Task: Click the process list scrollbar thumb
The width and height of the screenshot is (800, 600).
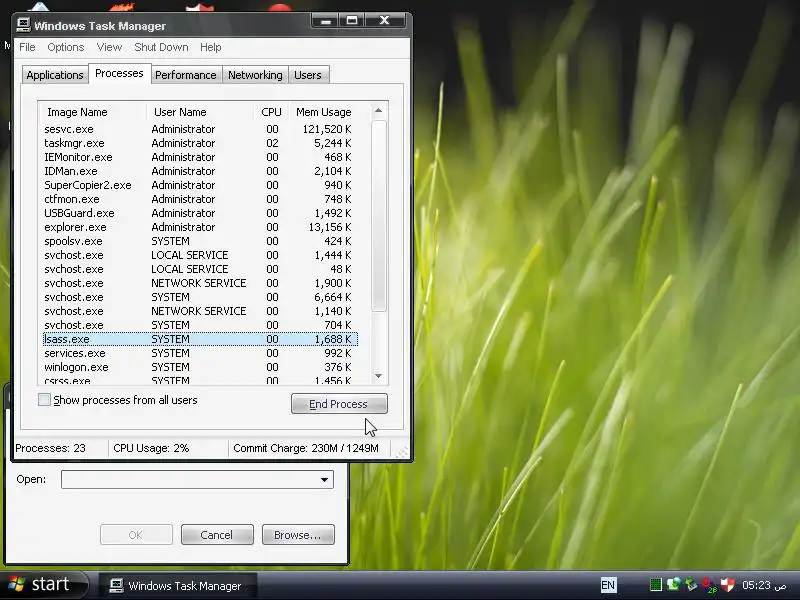Action: [x=378, y=215]
